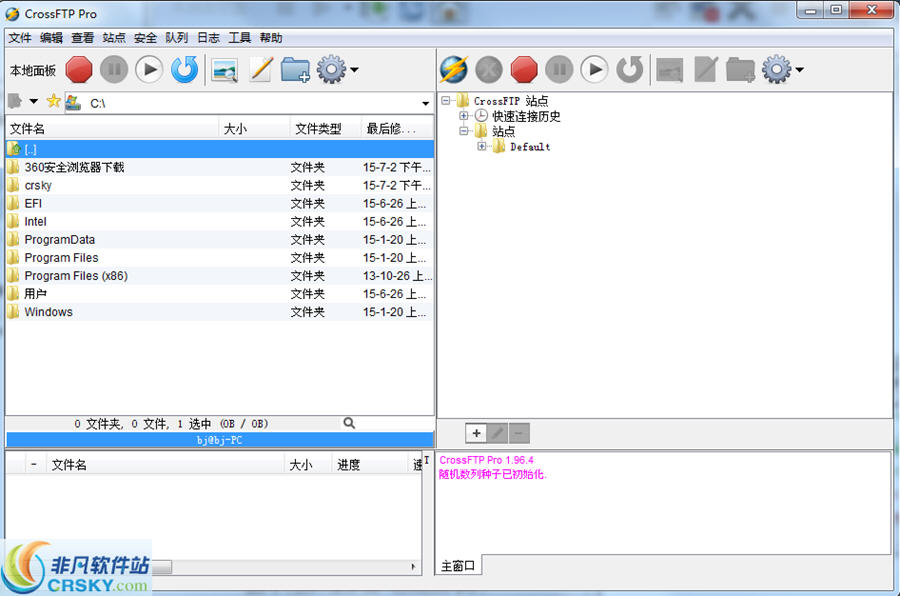Select the 用户 folder

[x=220, y=294]
